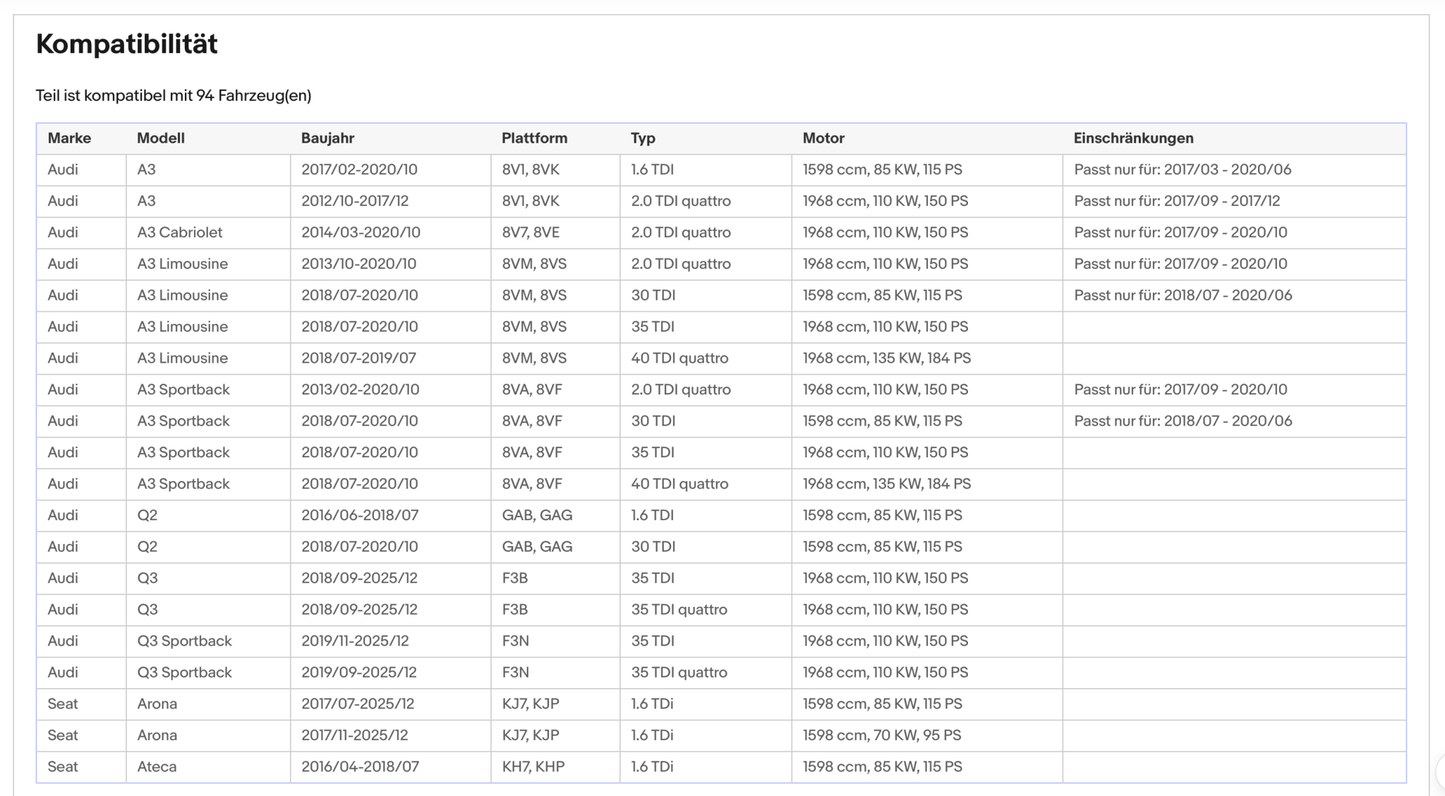Click the Modell column header
Image resolution: width=1445 pixels, height=796 pixels.
tap(161, 138)
